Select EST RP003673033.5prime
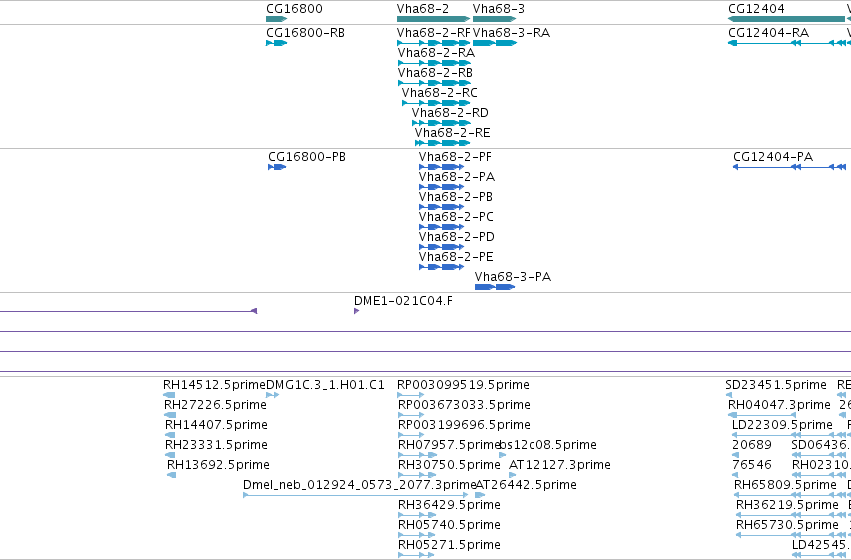851x560 pixels. tap(464, 405)
